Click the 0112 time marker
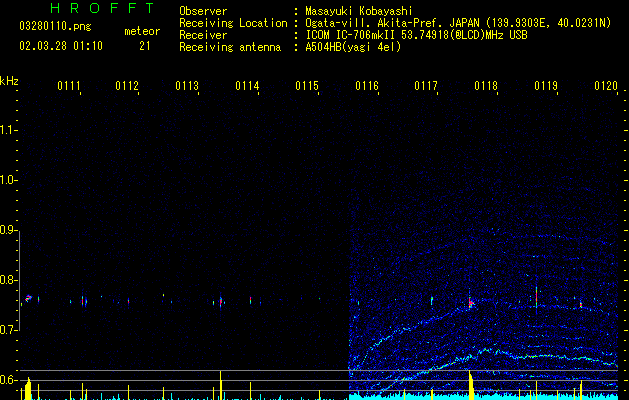 tap(127, 86)
